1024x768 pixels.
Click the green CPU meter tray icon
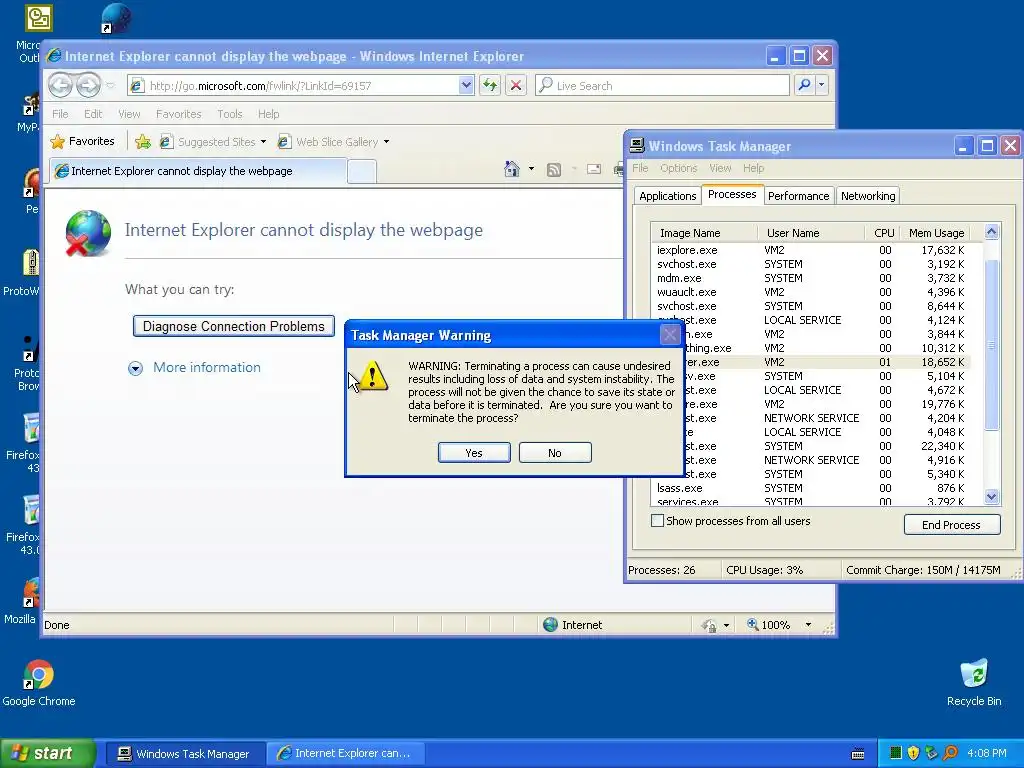[896, 753]
